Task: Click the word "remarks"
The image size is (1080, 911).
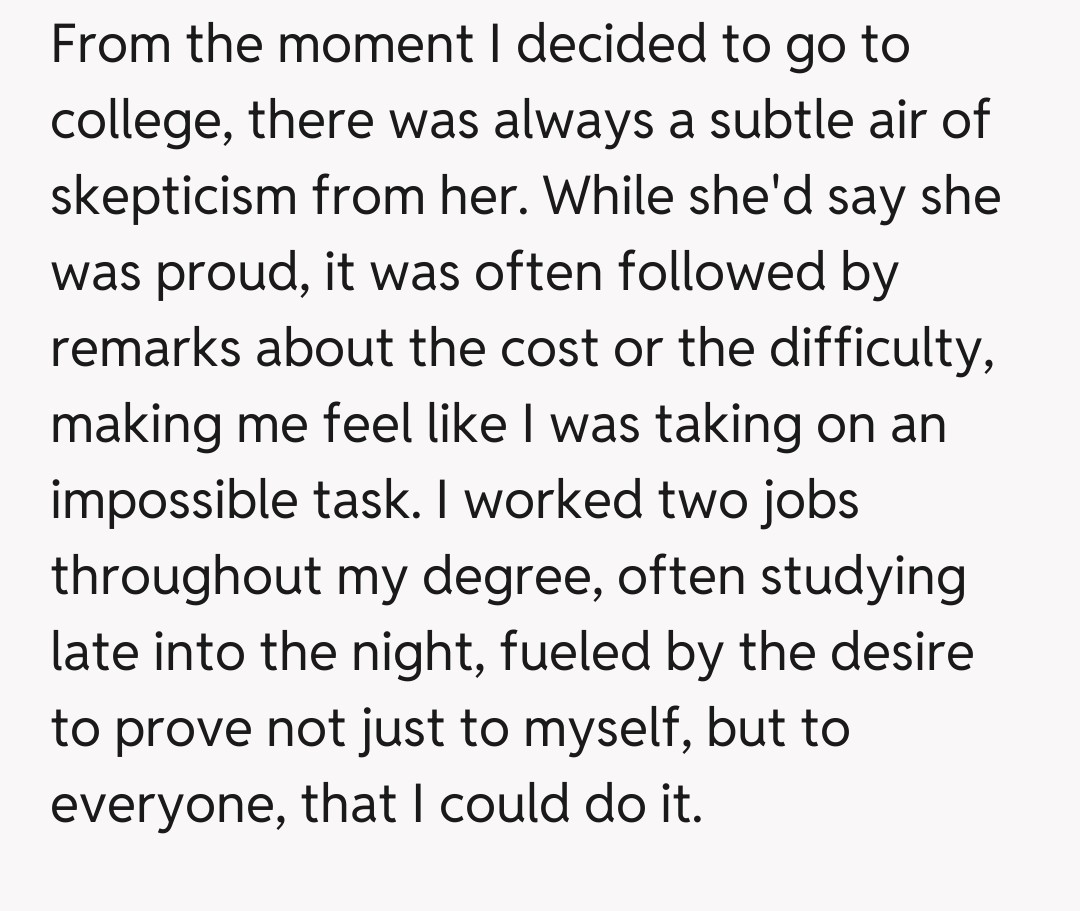Action: (x=146, y=349)
